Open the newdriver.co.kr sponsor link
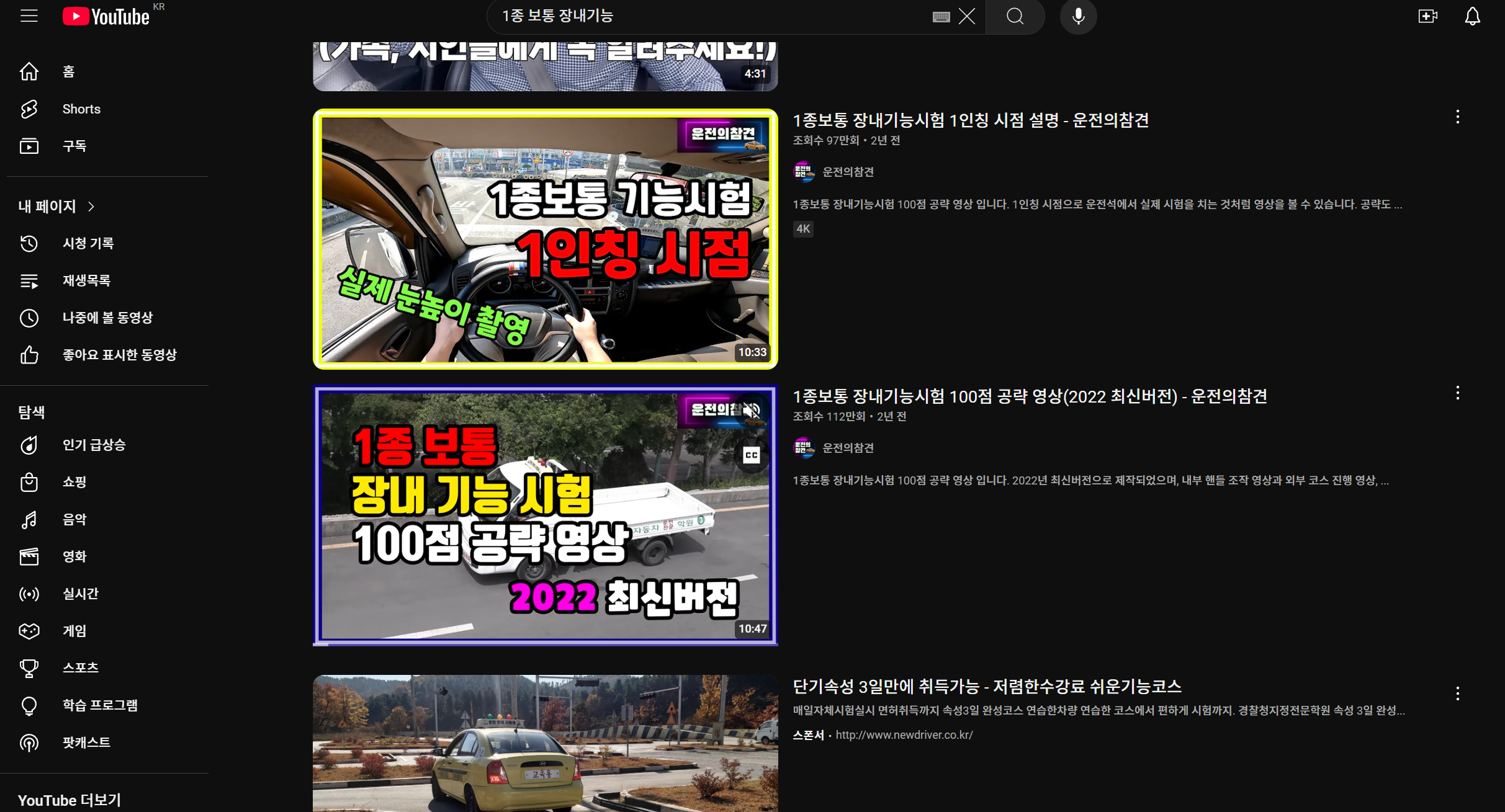1505x812 pixels. (904, 735)
